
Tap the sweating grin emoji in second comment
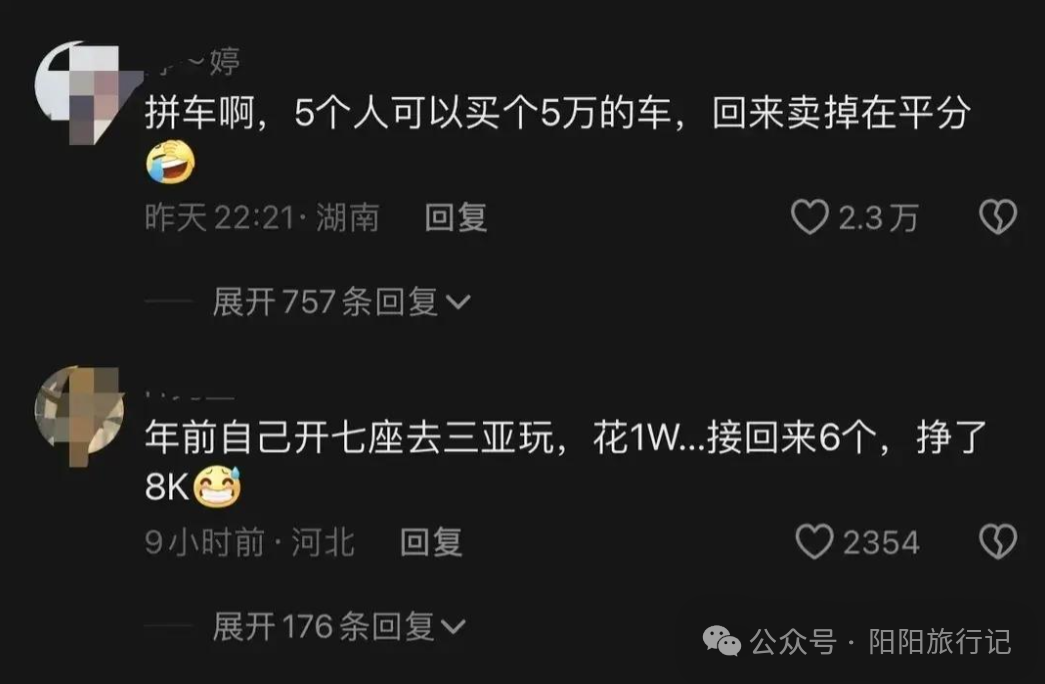[x=217, y=487]
